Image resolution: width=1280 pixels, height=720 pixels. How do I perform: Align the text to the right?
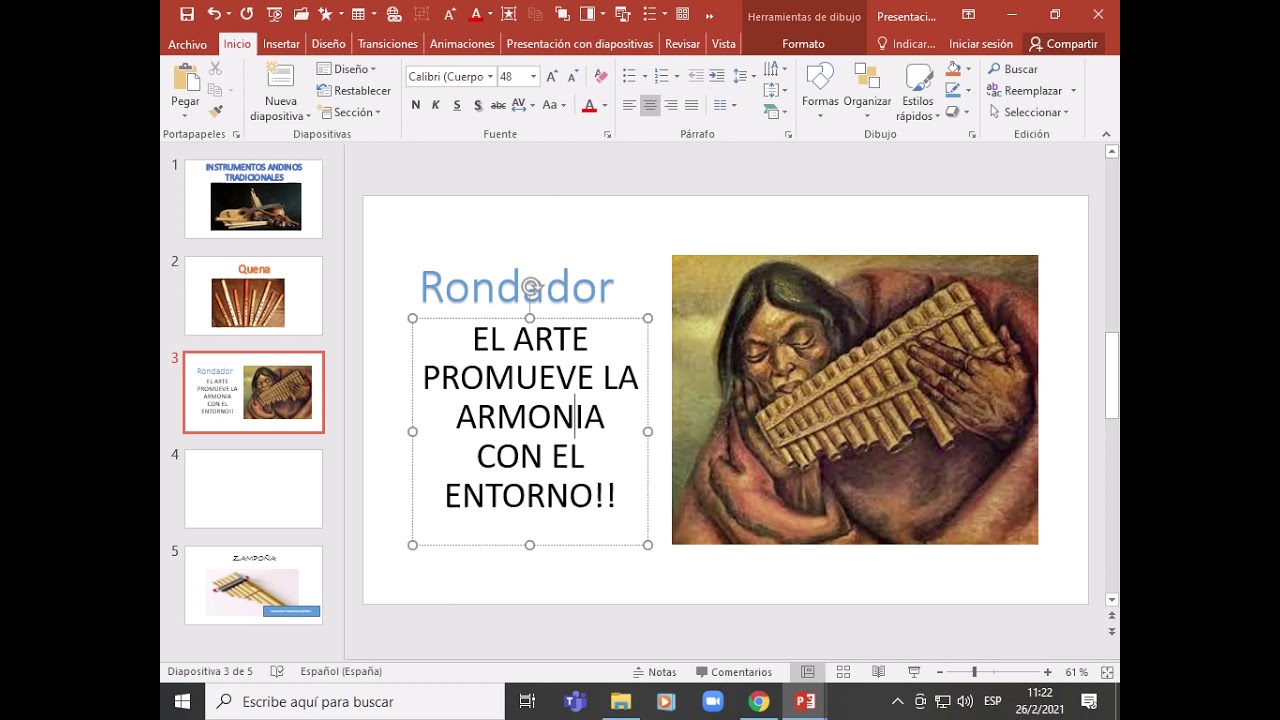tap(670, 105)
